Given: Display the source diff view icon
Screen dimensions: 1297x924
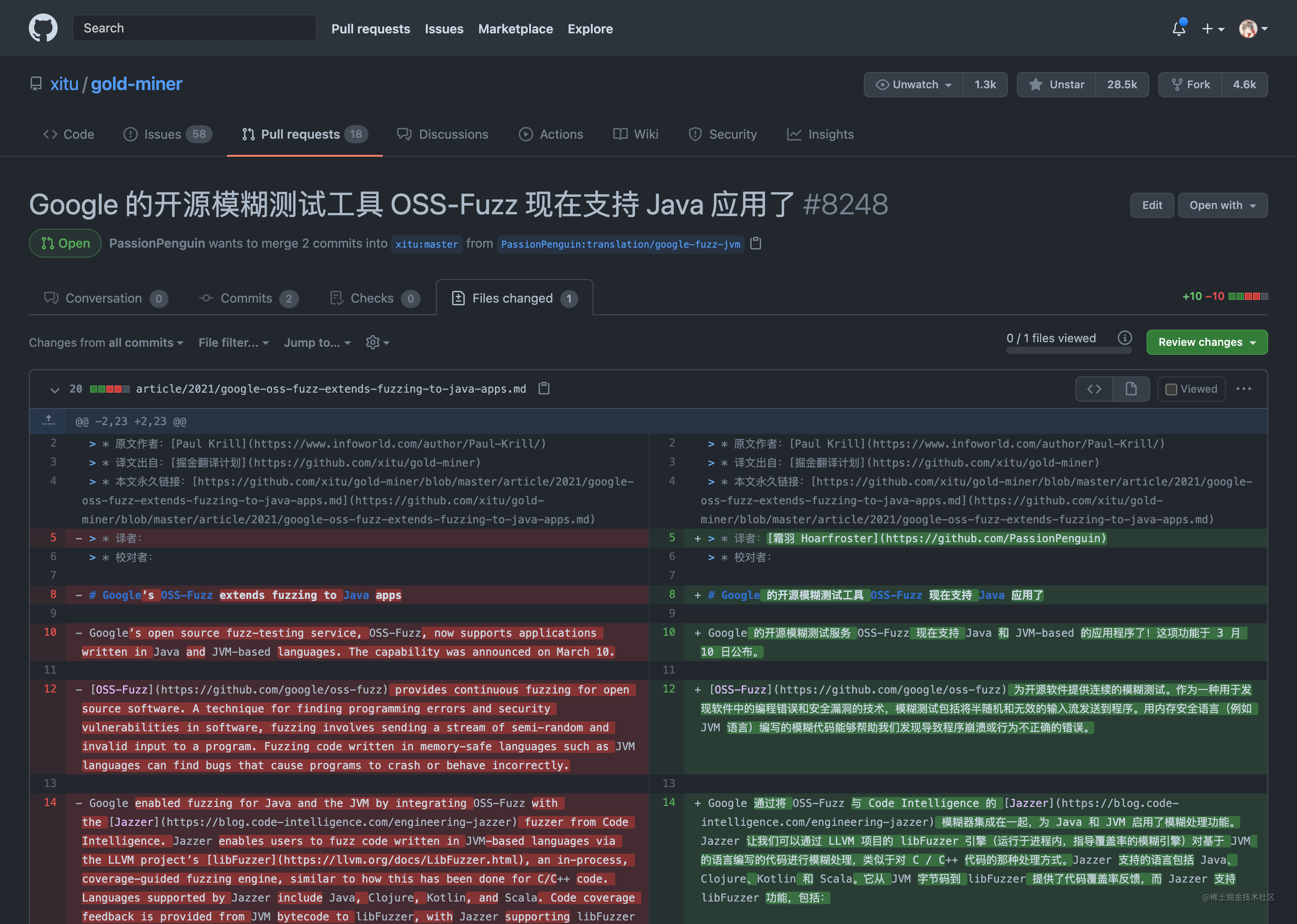Looking at the screenshot, I should click(x=1094, y=389).
